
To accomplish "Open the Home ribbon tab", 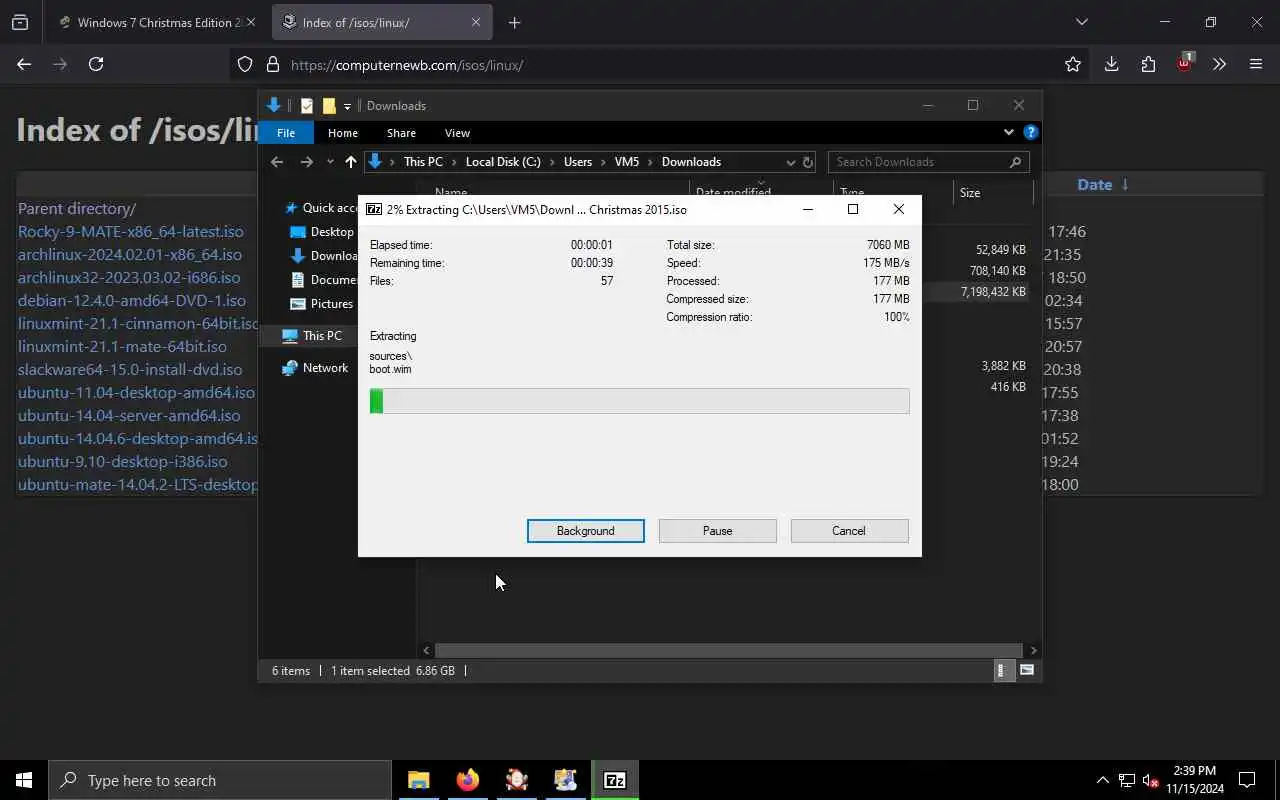I will pos(343,133).
